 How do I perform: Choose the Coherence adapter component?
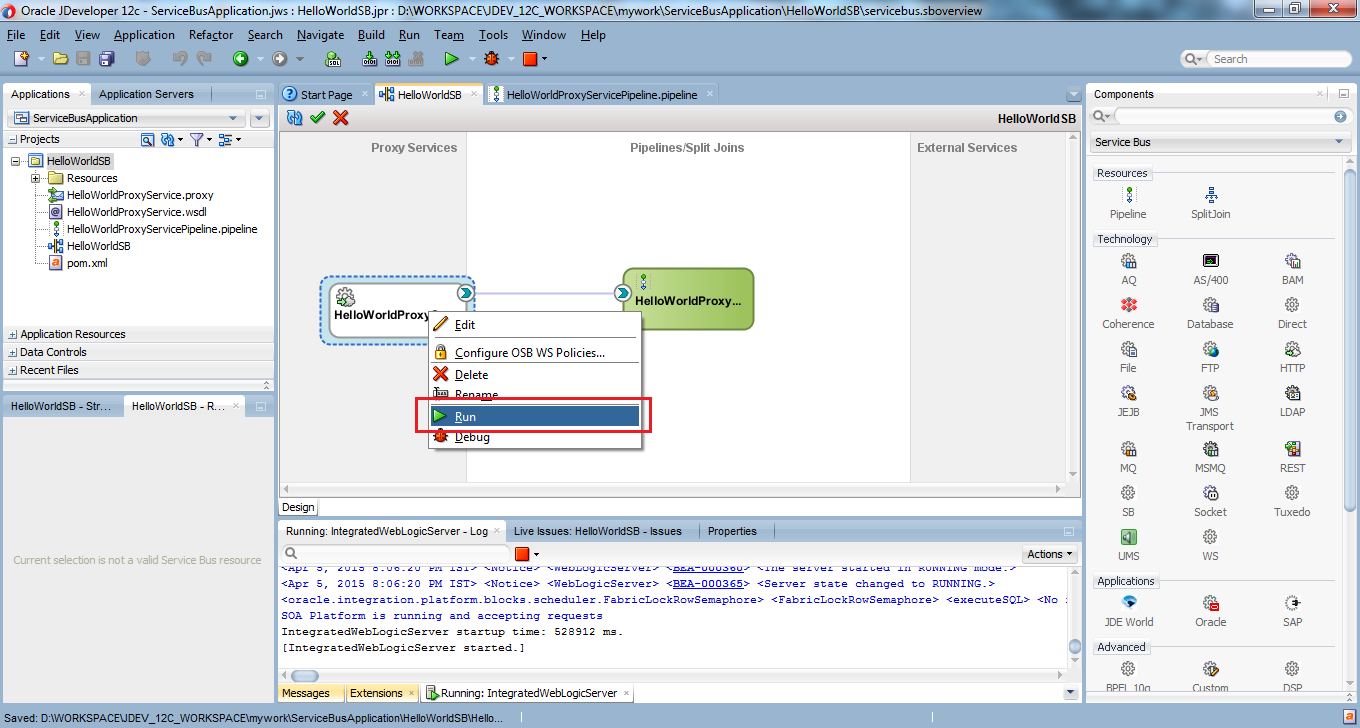[1128, 313]
